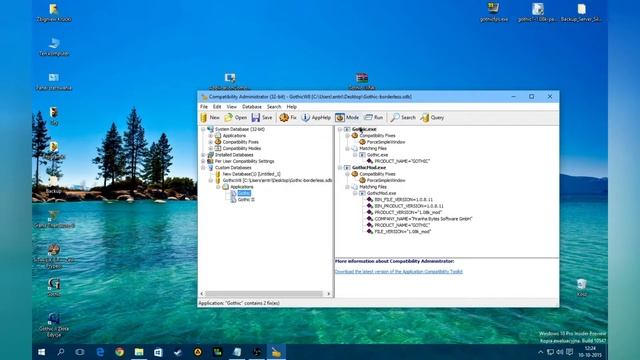Open the Help menu
This screenshot has height=360, width=640.
[291, 107]
